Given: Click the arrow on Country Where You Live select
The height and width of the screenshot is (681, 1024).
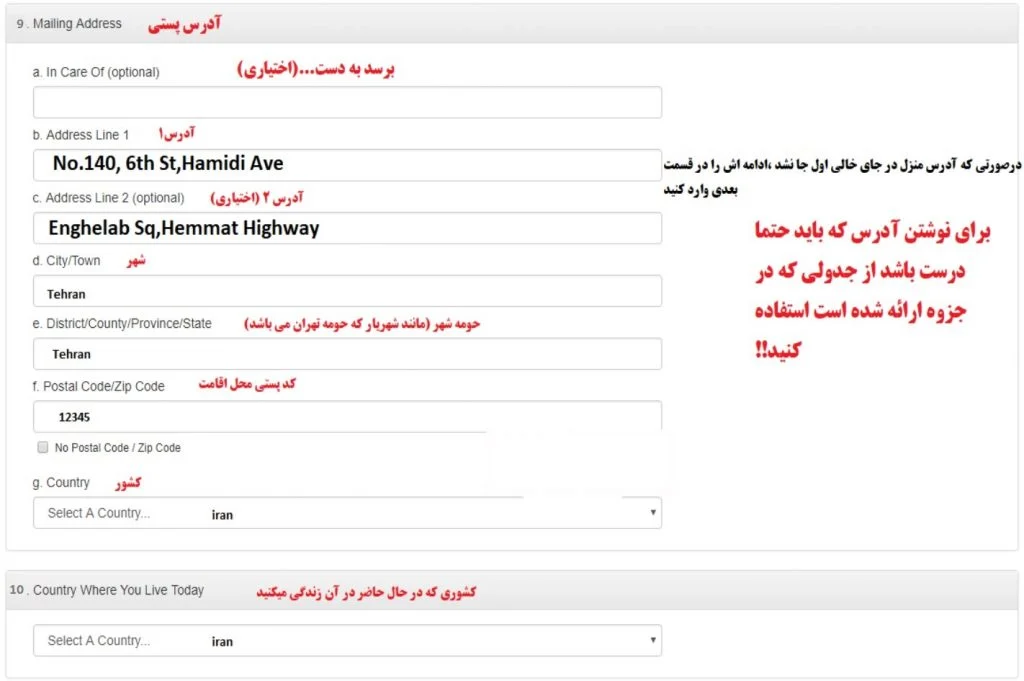Looking at the screenshot, I should point(652,640).
